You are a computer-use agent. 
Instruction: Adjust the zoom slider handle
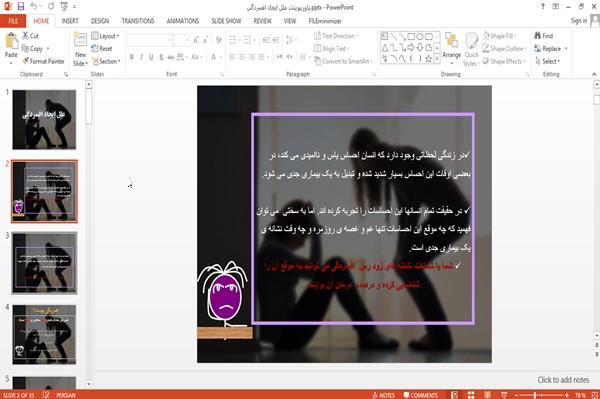pyautogui.click(x=535, y=395)
